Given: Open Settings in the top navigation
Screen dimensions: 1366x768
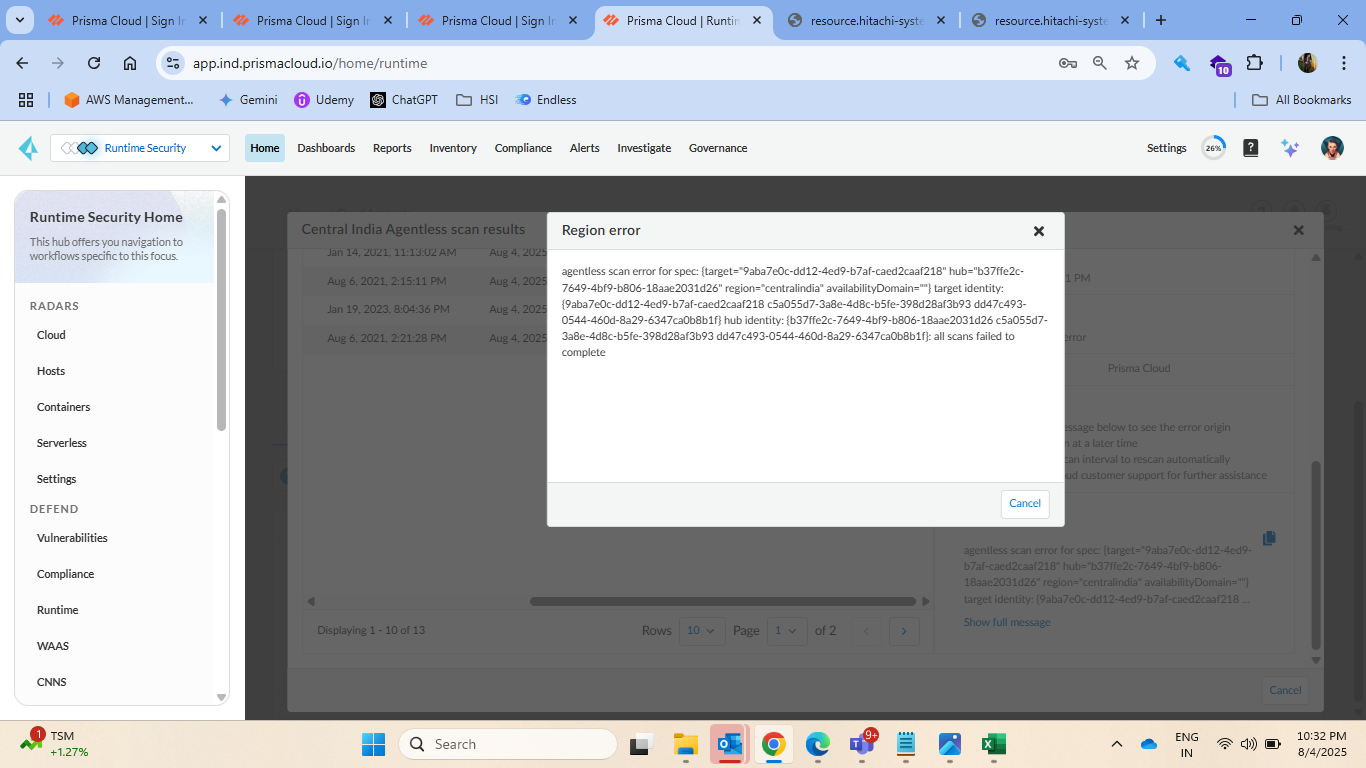Looking at the screenshot, I should click(x=1166, y=148).
